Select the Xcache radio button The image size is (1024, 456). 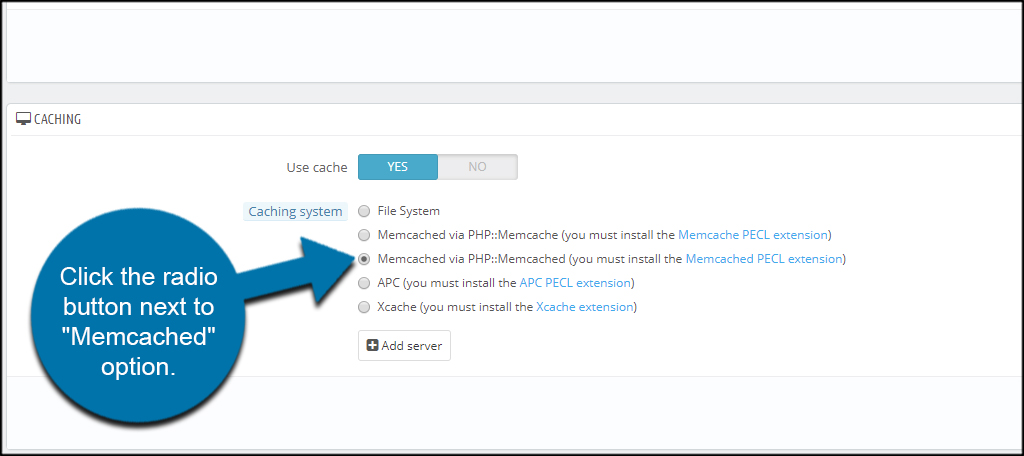364,307
